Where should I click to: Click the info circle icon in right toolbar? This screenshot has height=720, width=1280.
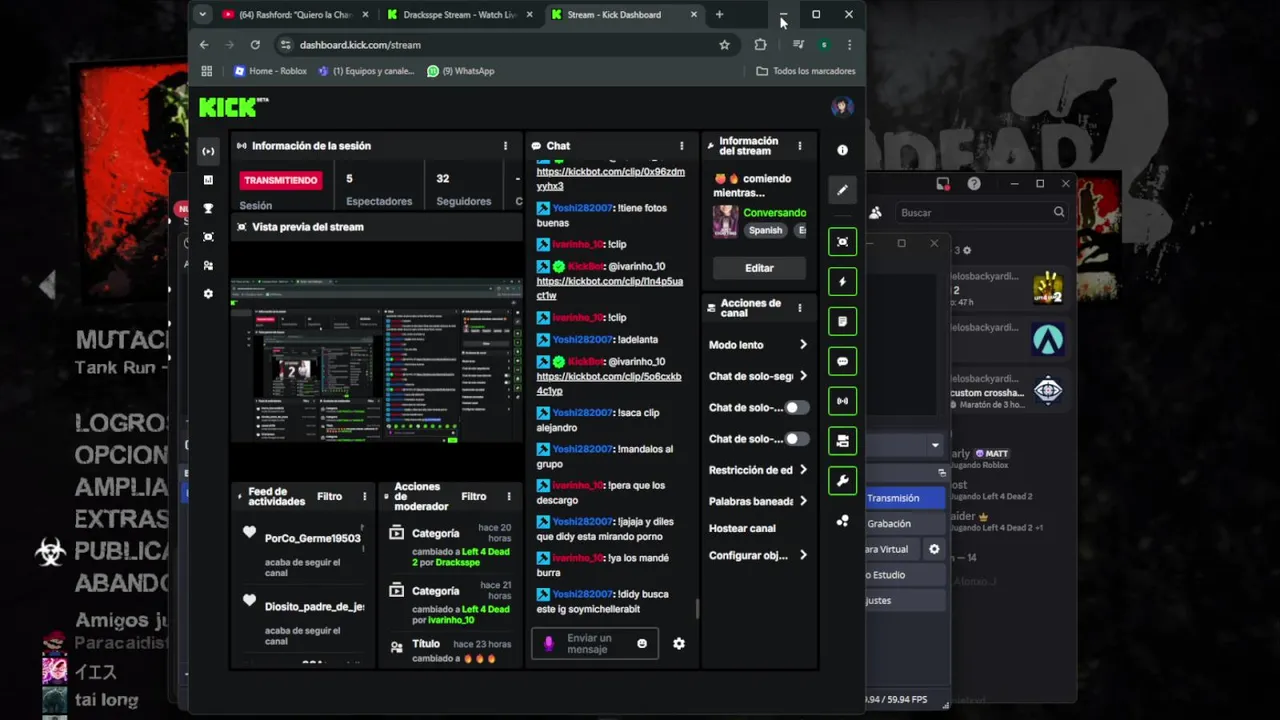[x=842, y=150]
